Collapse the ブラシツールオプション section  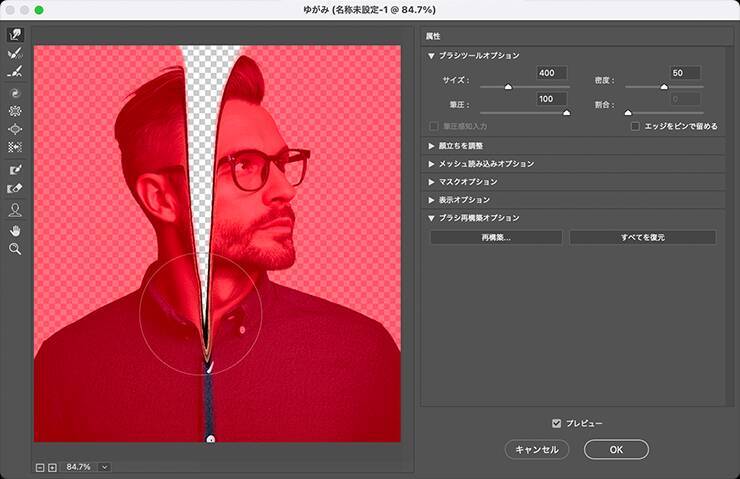tap(431, 56)
